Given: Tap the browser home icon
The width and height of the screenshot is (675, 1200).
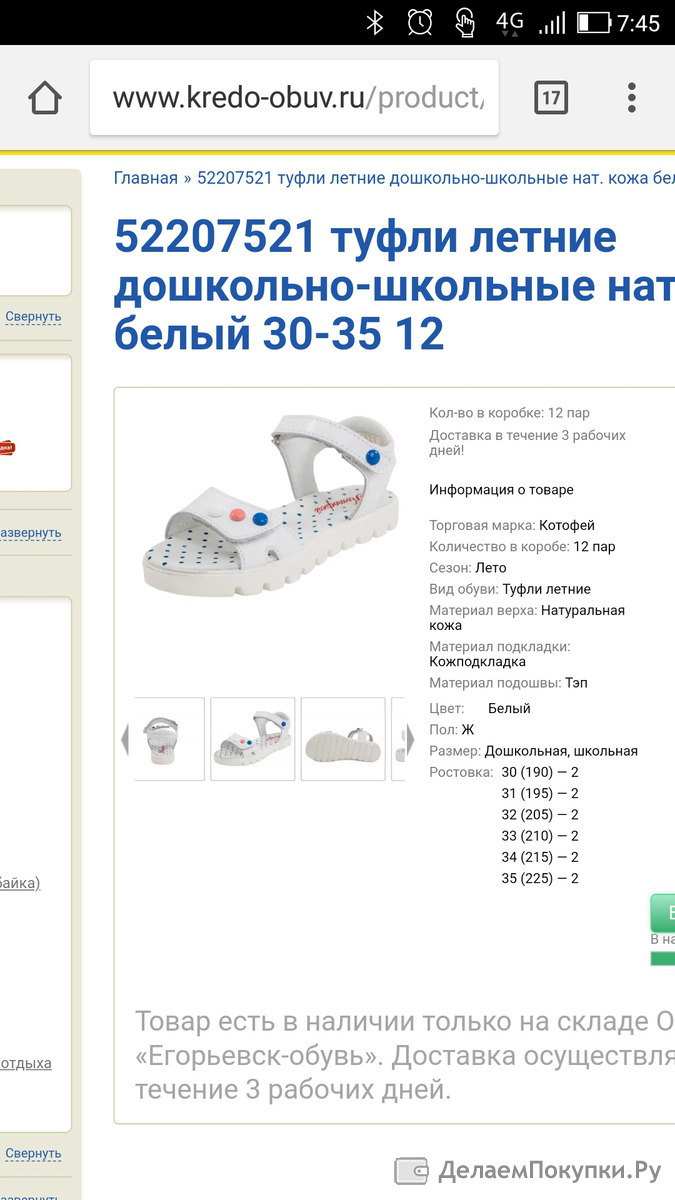Looking at the screenshot, I should click(45, 98).
